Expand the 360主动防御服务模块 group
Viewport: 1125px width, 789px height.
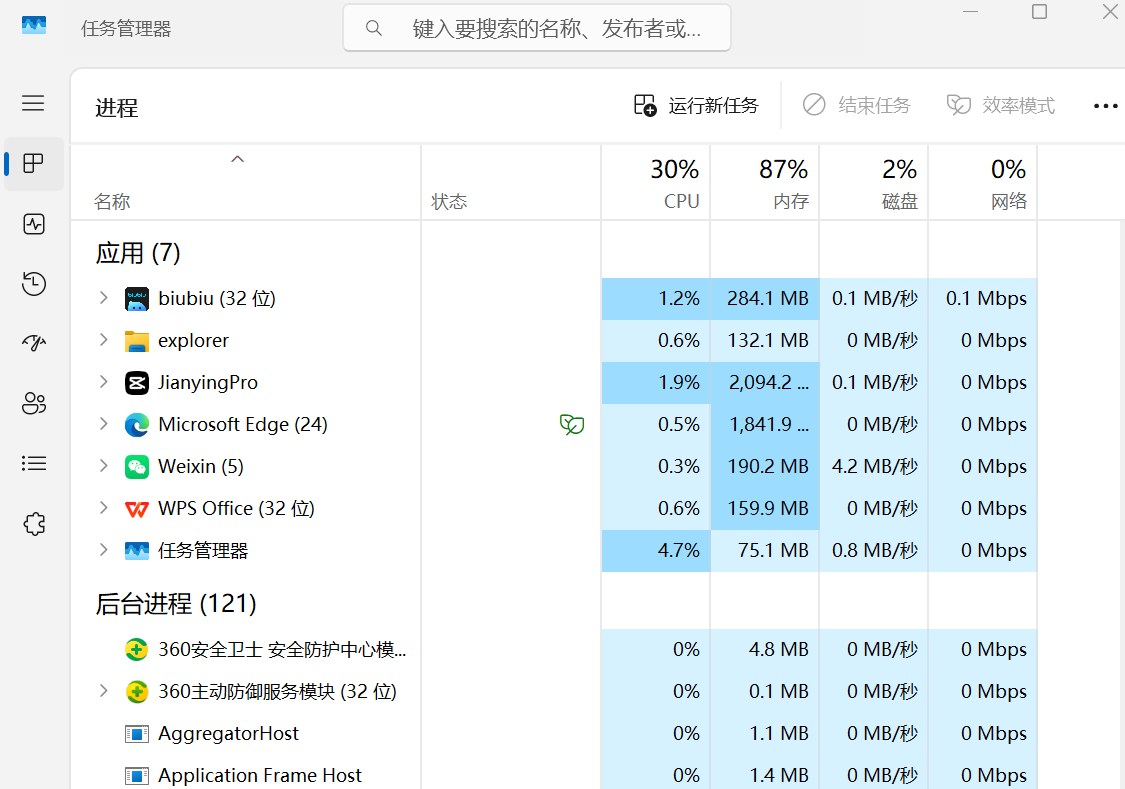(x=103, y=691)
